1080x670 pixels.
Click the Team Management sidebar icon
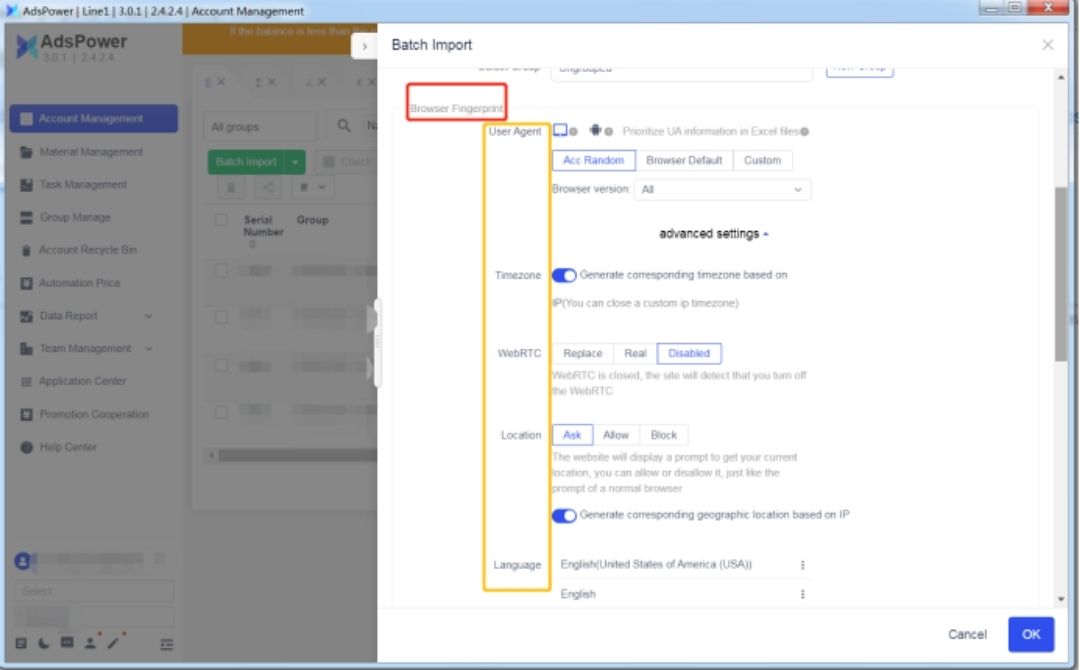(26, 348)
